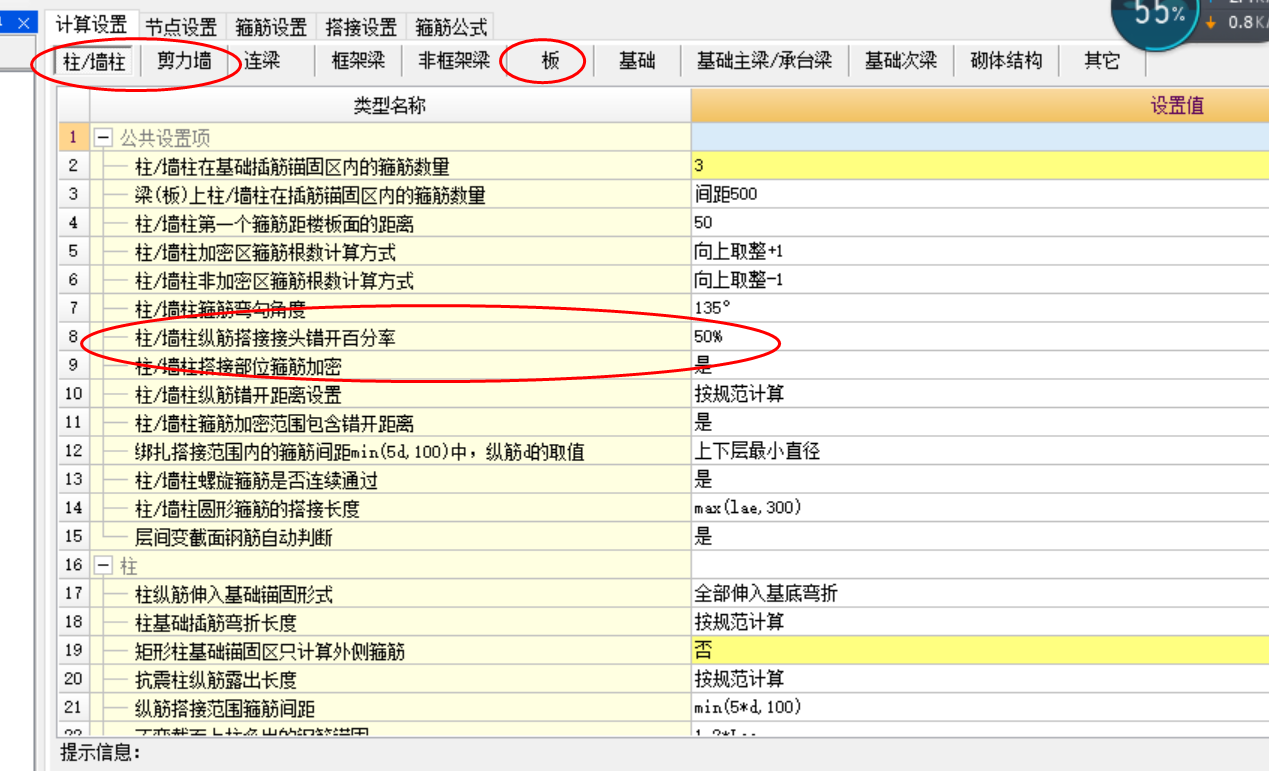Switch to the 箍筋设置 tab
This screenshot has width=1269, height=771.
tap(271, 27)
